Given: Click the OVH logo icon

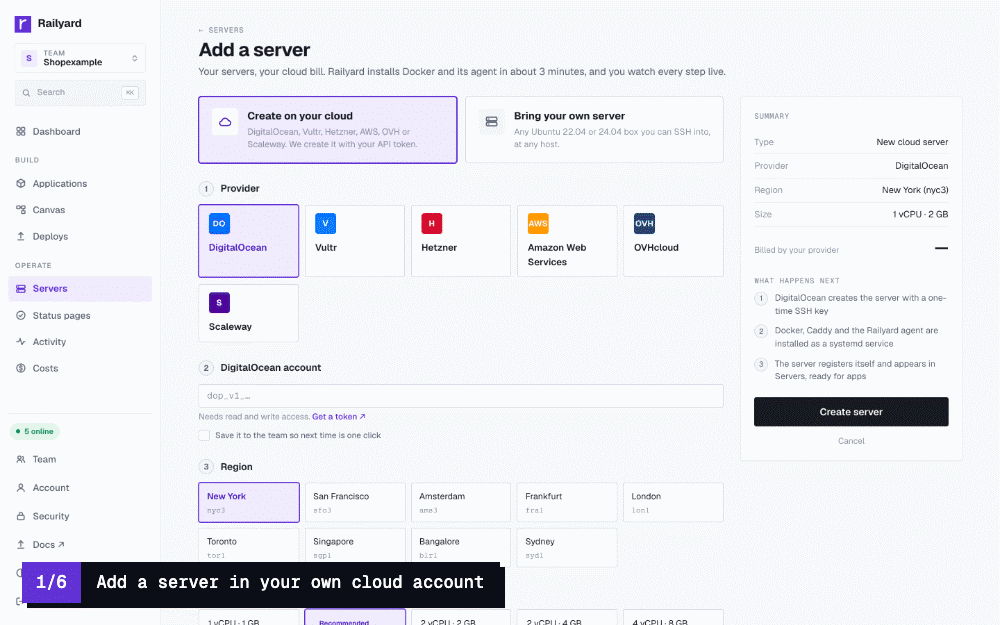Looking at the screenshot, I should point(644,224).
